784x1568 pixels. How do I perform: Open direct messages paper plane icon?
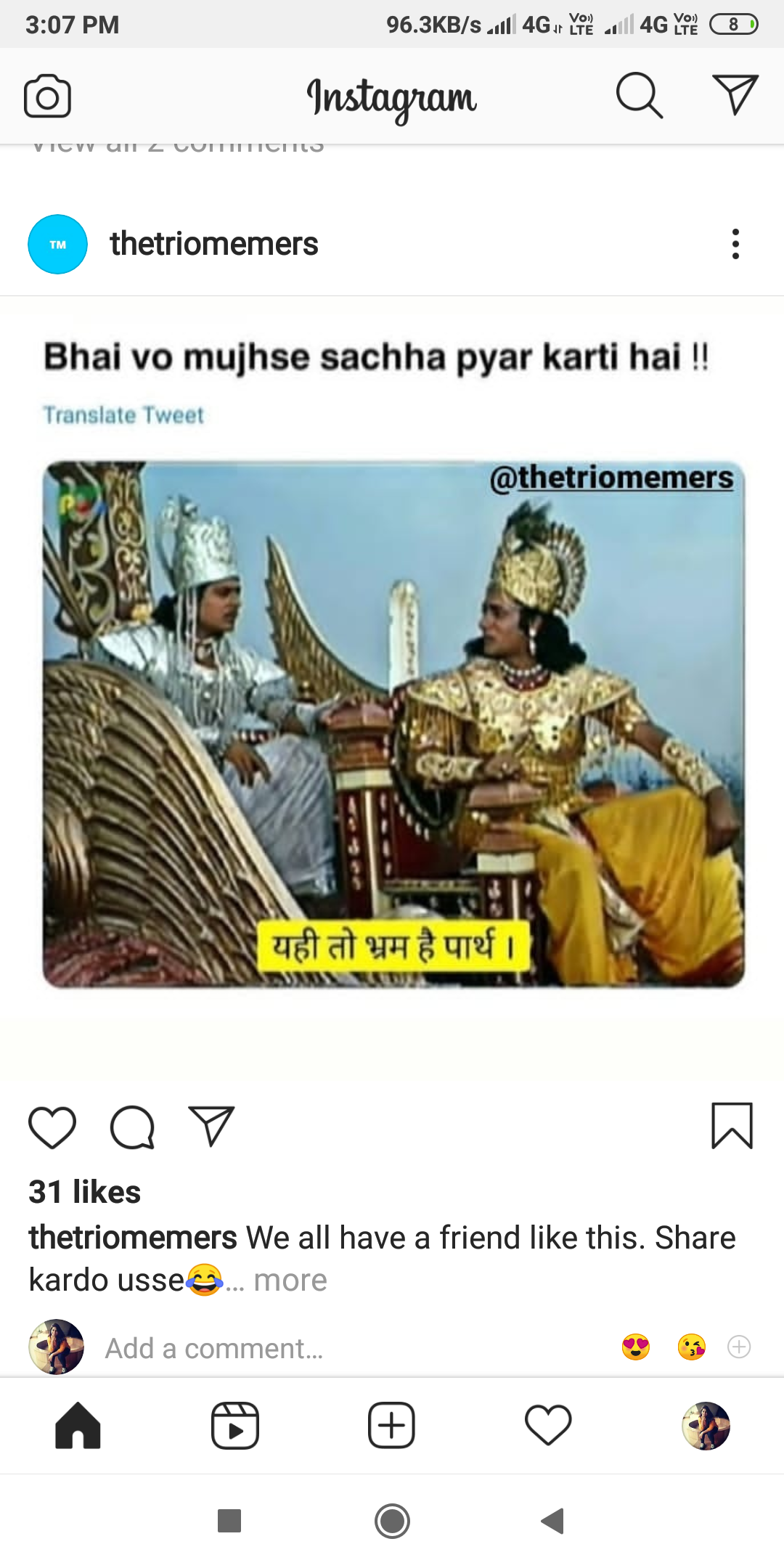[735, 94]
